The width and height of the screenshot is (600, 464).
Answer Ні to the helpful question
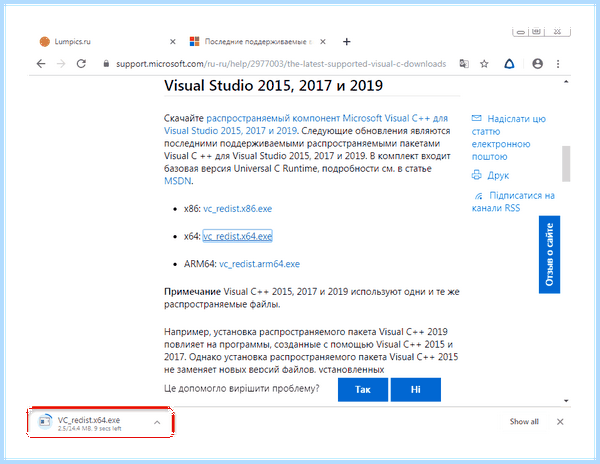point(416,389)
